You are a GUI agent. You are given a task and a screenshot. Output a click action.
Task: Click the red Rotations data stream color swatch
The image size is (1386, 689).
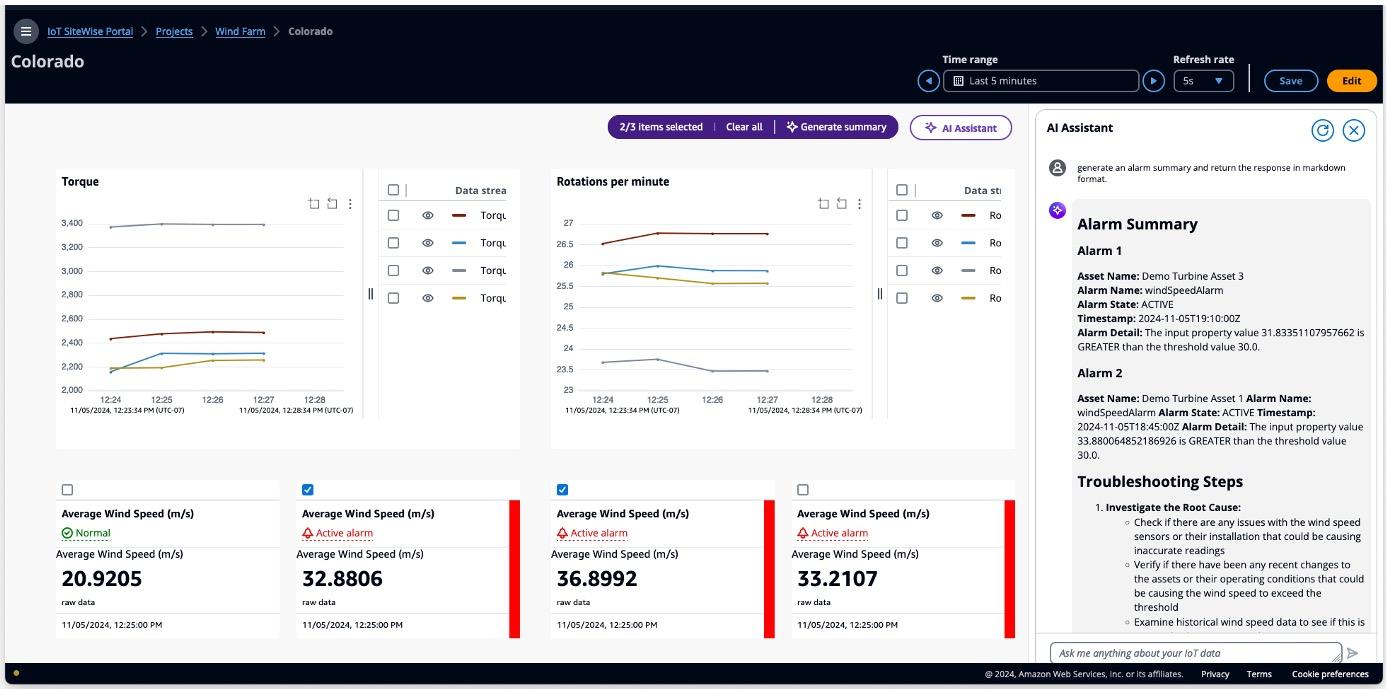(968, 215)
